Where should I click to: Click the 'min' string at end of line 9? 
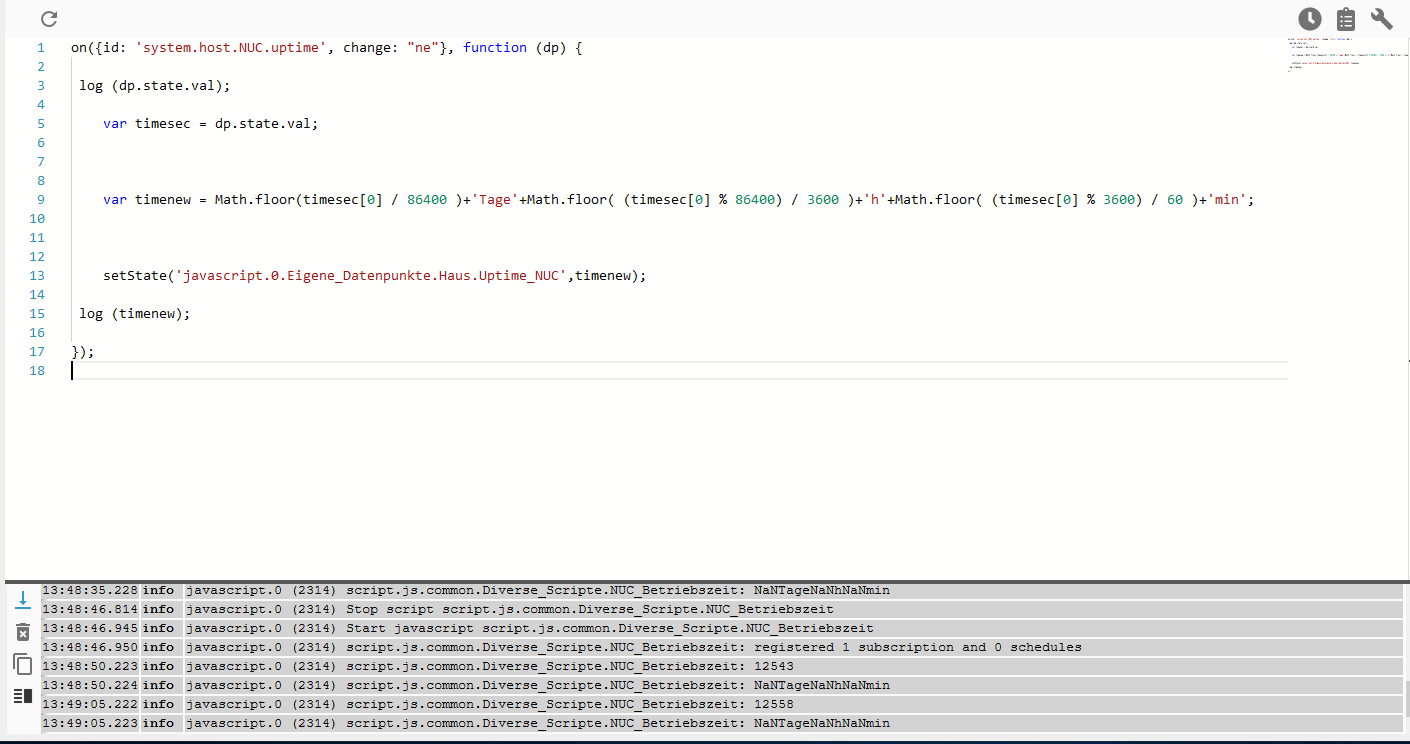tap(1227, 199)
